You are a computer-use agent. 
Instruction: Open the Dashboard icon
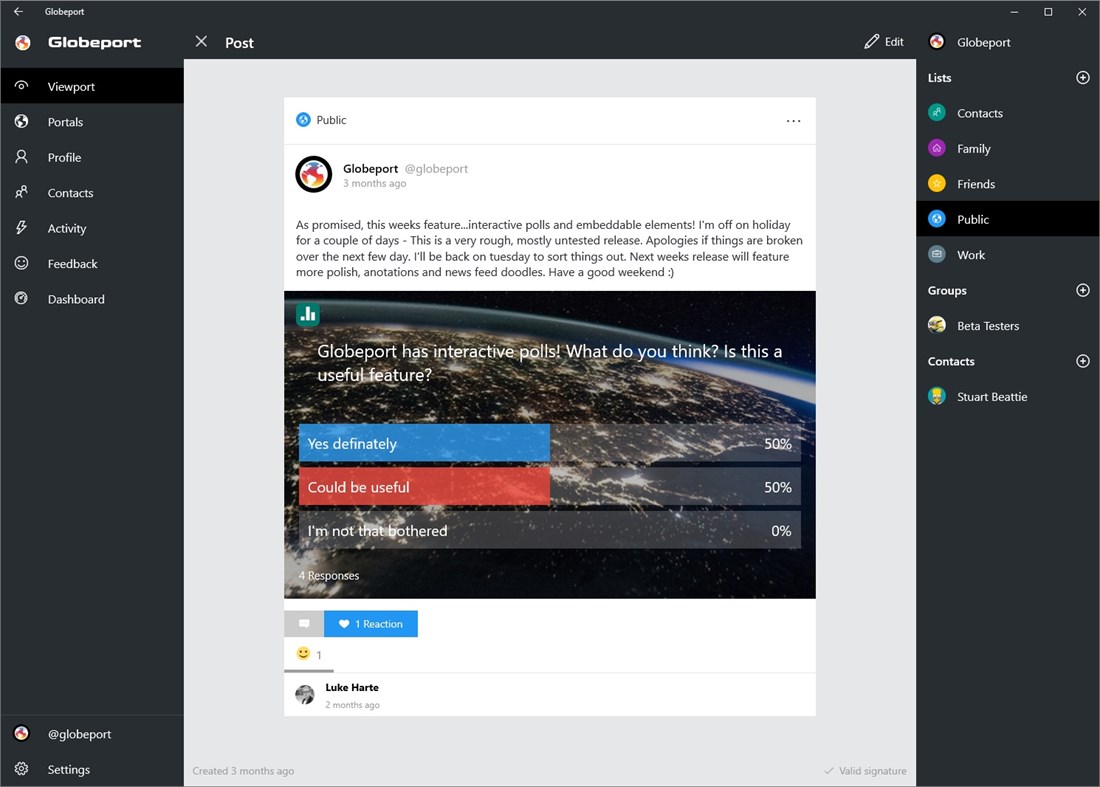click(x=21, y=298)
